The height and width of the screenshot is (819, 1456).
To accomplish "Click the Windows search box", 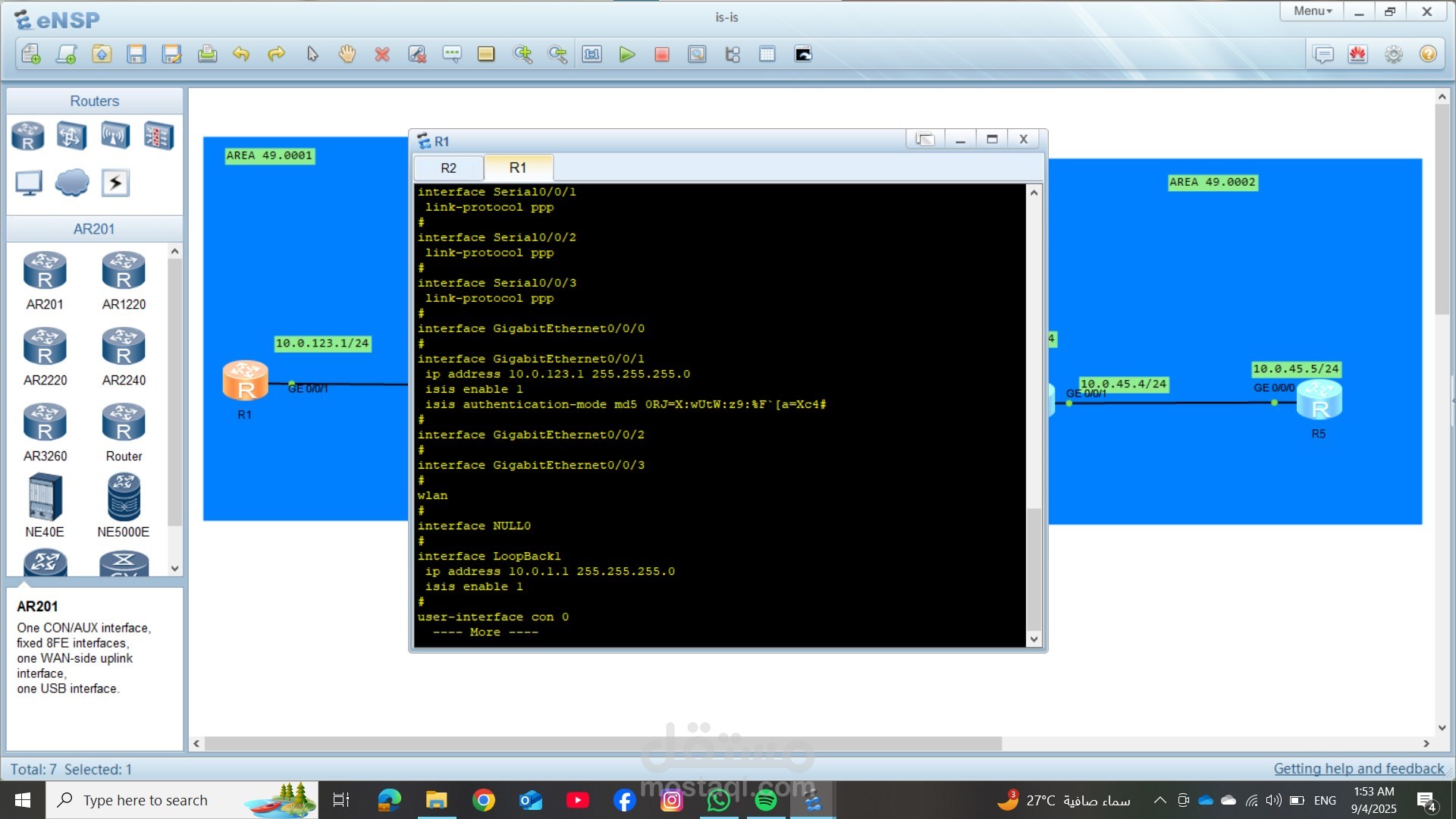I will pyautogui.click(x=182, y=800).
